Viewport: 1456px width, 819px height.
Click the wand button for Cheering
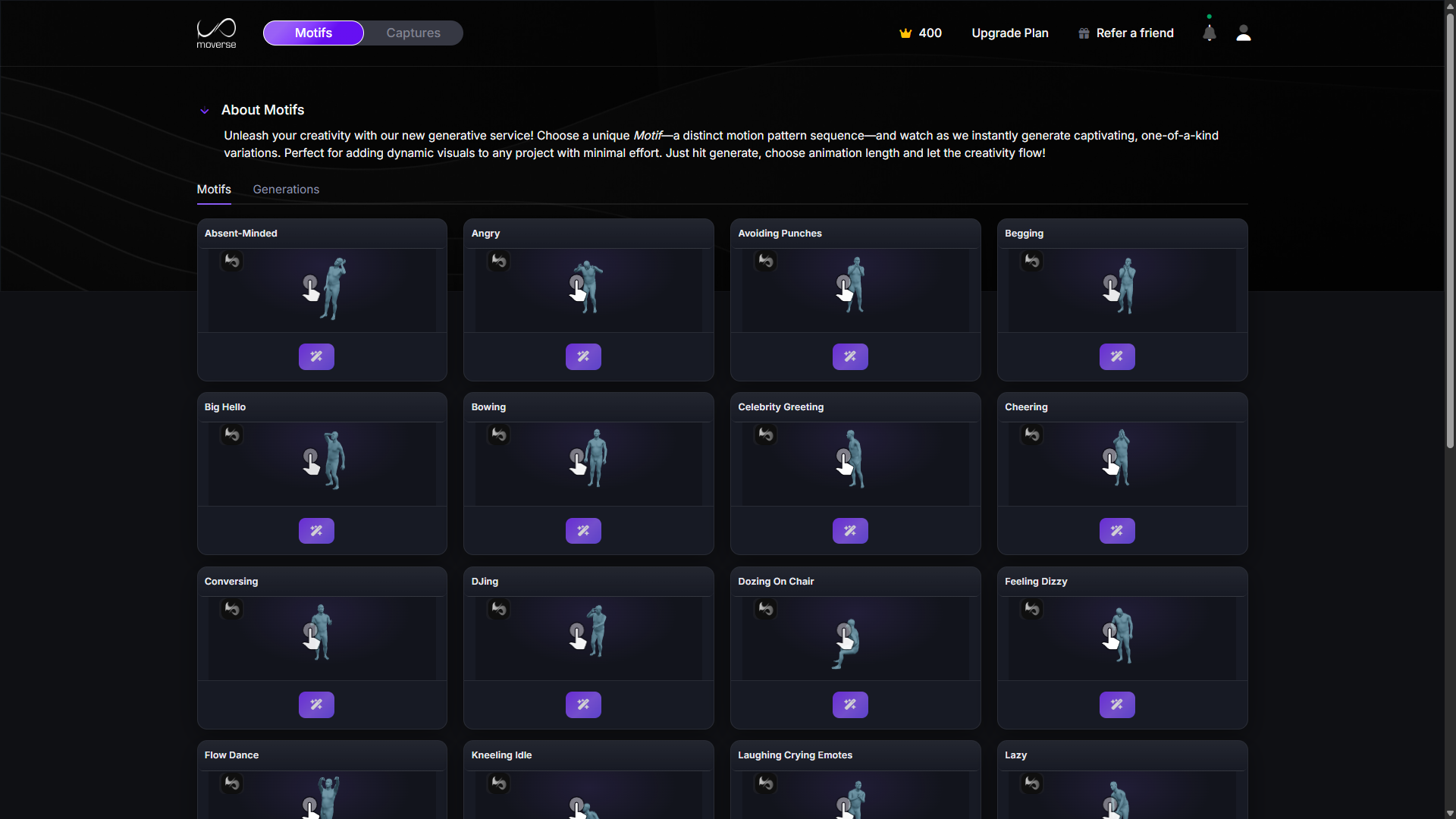pos(1117,531)
